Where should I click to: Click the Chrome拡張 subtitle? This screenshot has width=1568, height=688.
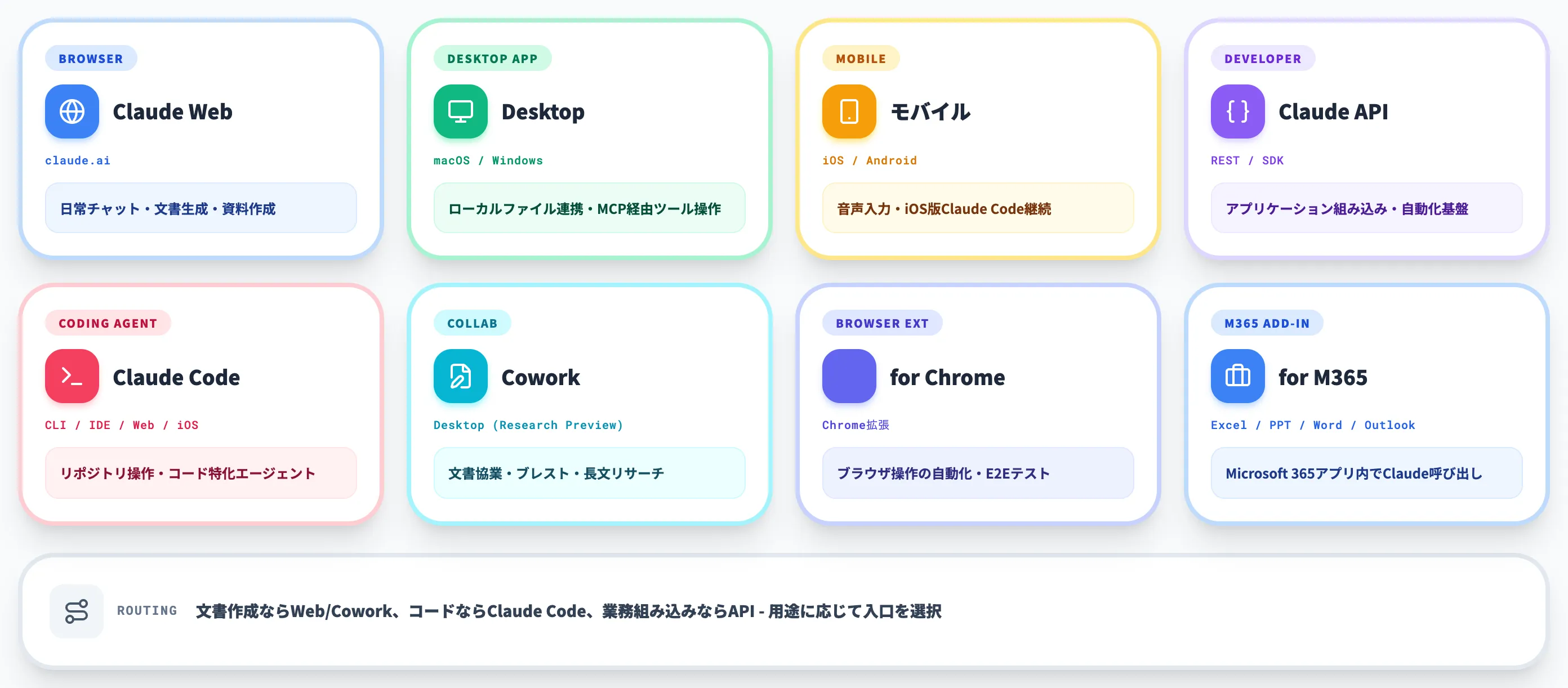[855, 425]
